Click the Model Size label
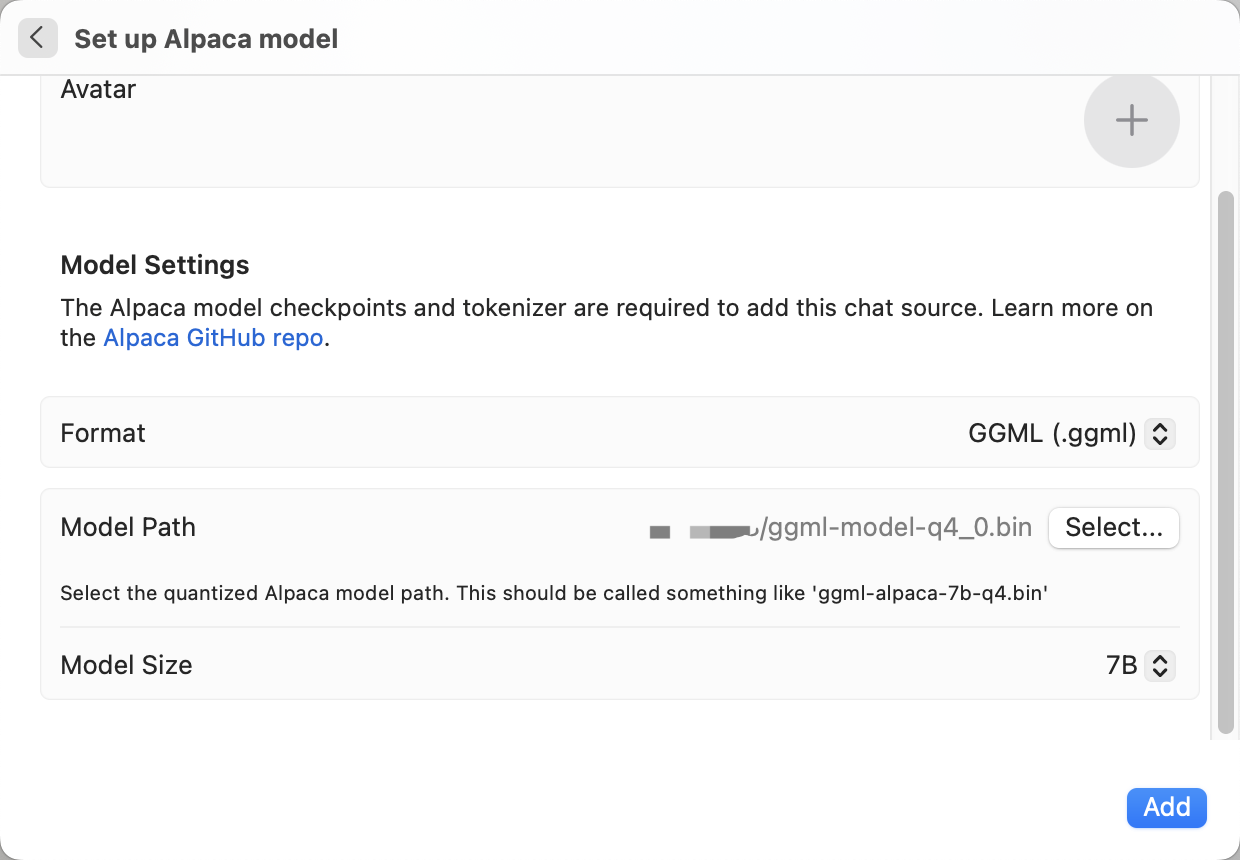1240x860 pixels. point(126,665)
